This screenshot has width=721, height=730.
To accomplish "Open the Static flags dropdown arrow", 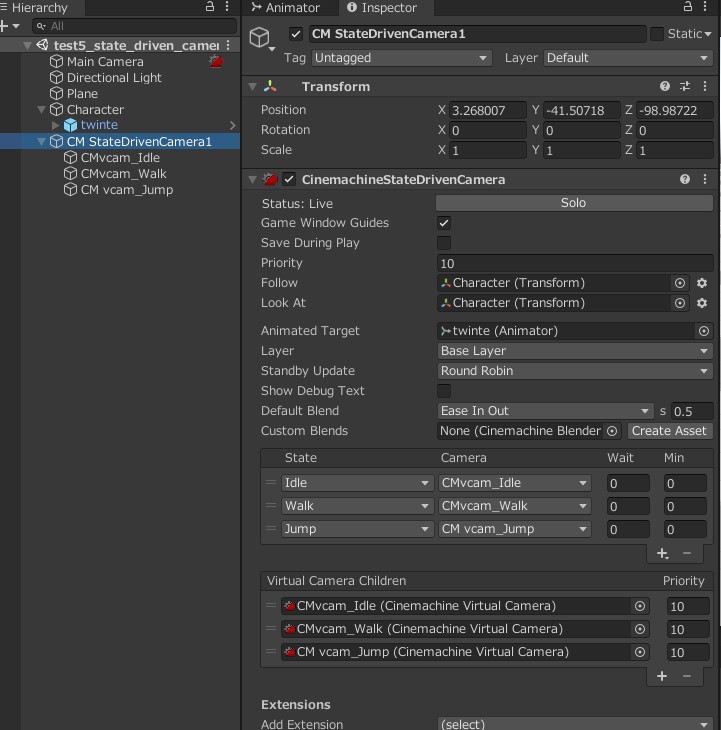I will pos(708,34).
